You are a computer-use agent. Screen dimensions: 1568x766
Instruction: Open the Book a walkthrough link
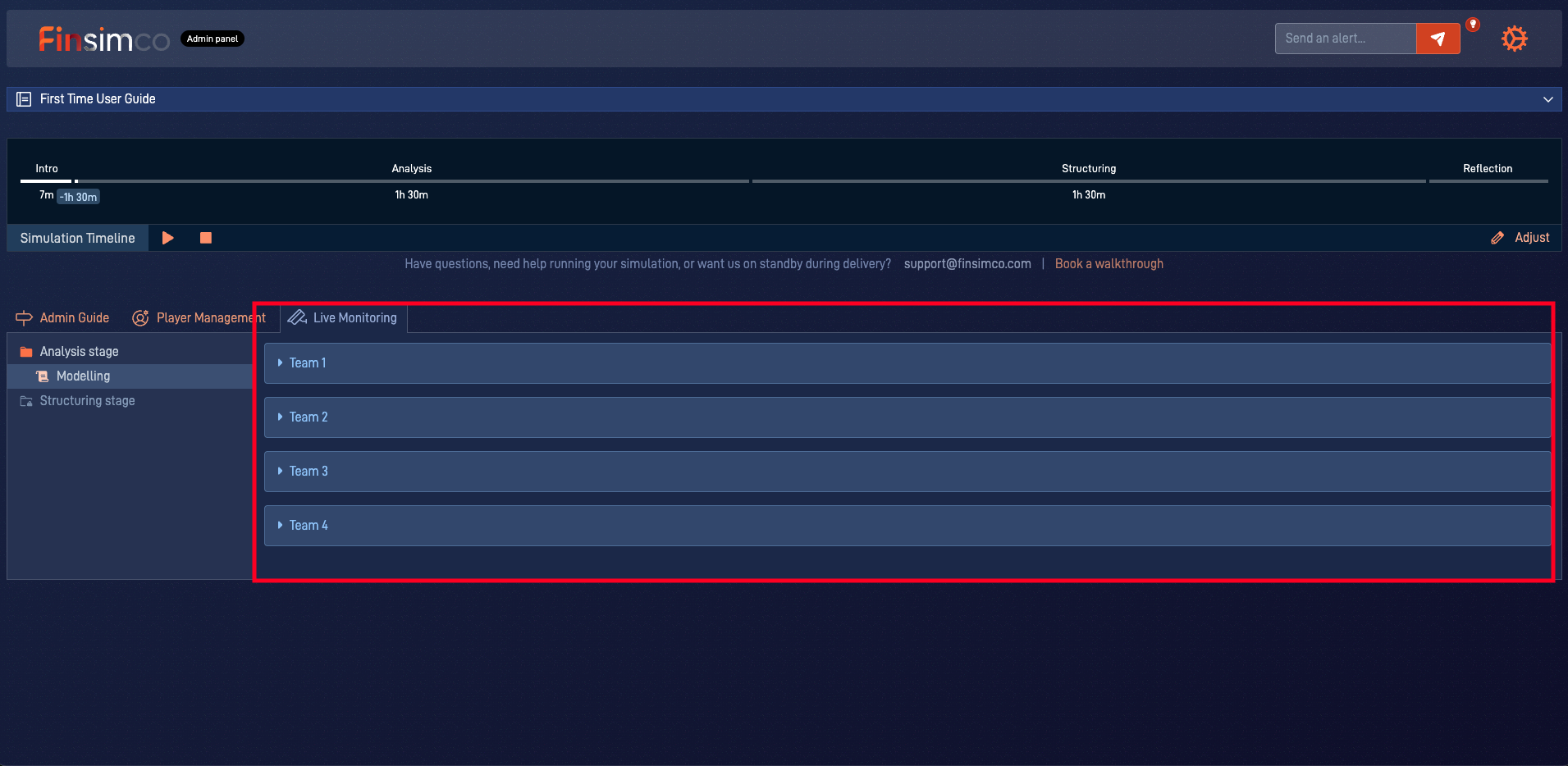click(1109, 264)
